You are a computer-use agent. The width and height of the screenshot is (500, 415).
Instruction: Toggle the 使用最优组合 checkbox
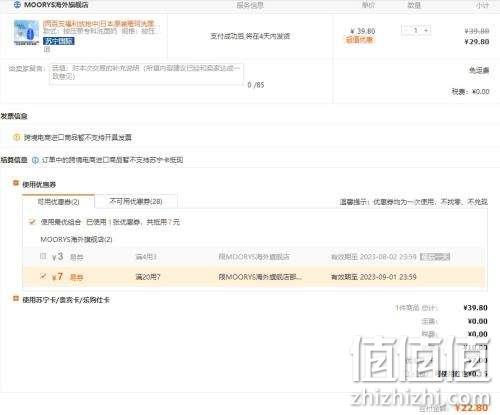pyautogui.click(x=32, y=221)
